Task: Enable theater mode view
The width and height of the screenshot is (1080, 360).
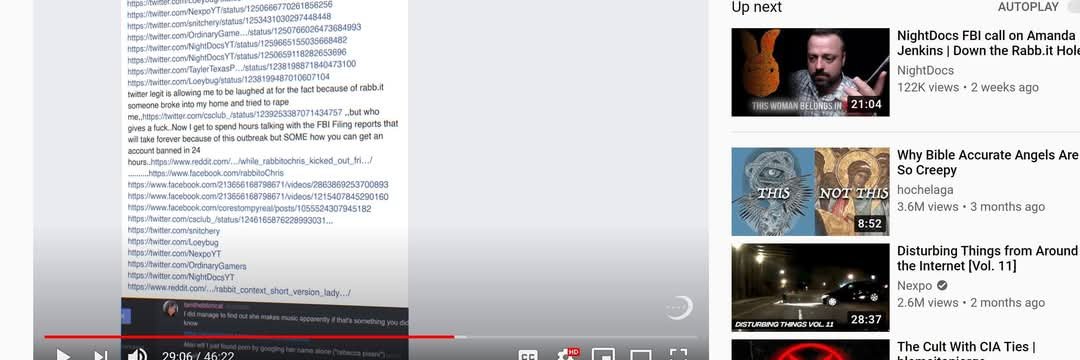Action: coord(641,356)
